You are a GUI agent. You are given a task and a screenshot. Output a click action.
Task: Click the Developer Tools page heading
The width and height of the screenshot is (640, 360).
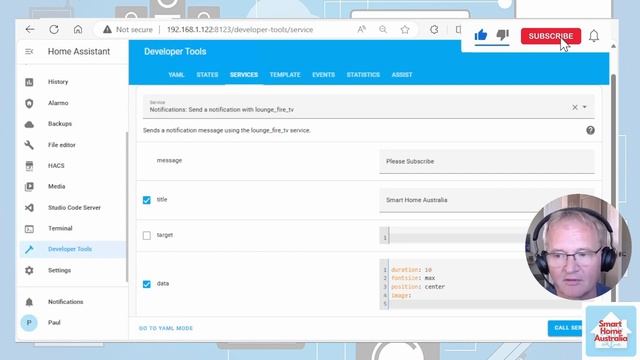pos(175,51)
